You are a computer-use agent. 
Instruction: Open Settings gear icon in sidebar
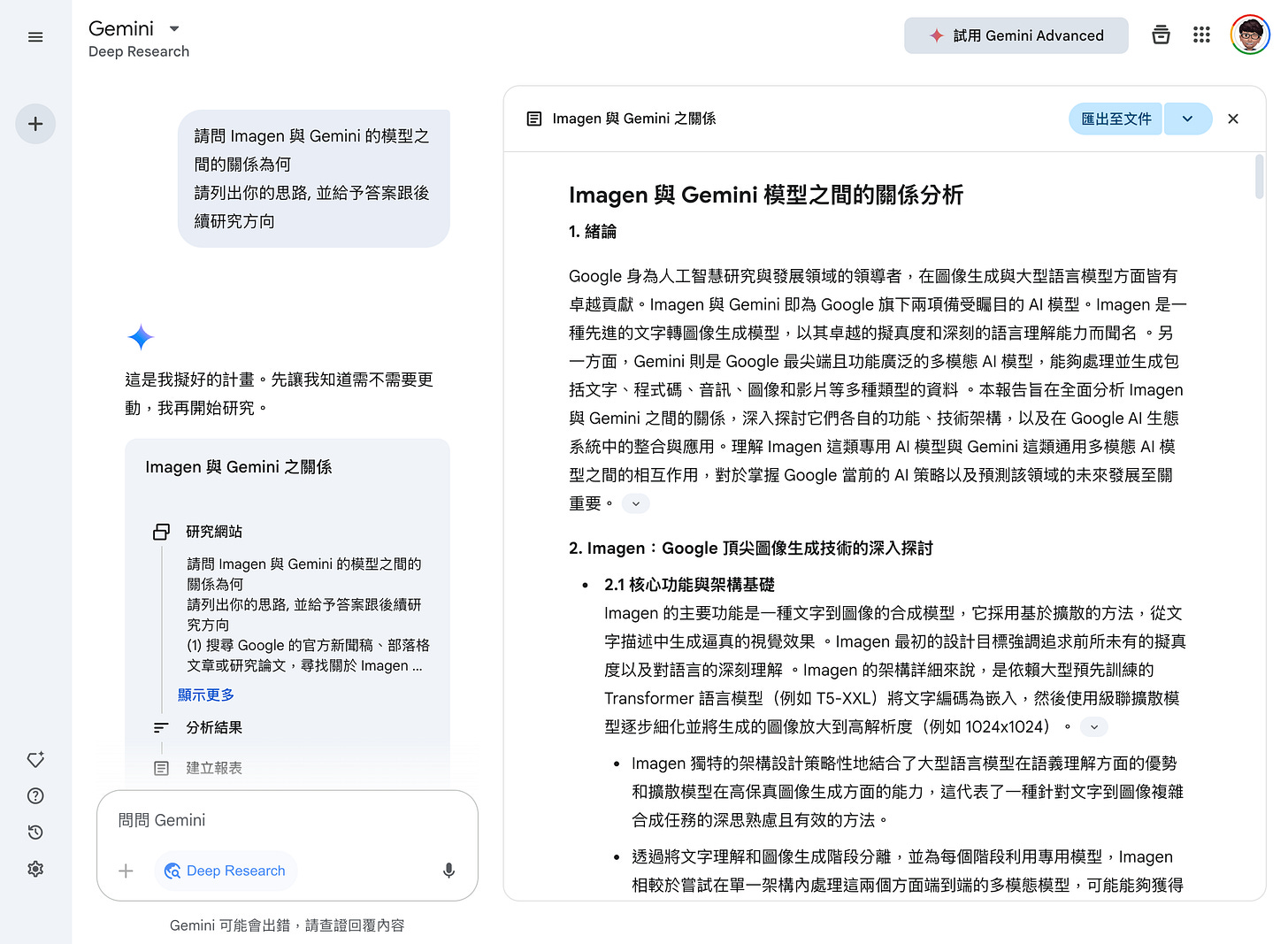[x=35, y=869]
